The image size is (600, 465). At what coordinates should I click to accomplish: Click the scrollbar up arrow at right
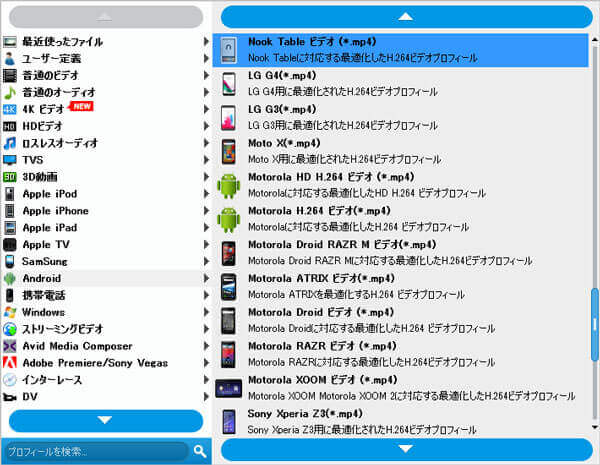click(595, 39)
